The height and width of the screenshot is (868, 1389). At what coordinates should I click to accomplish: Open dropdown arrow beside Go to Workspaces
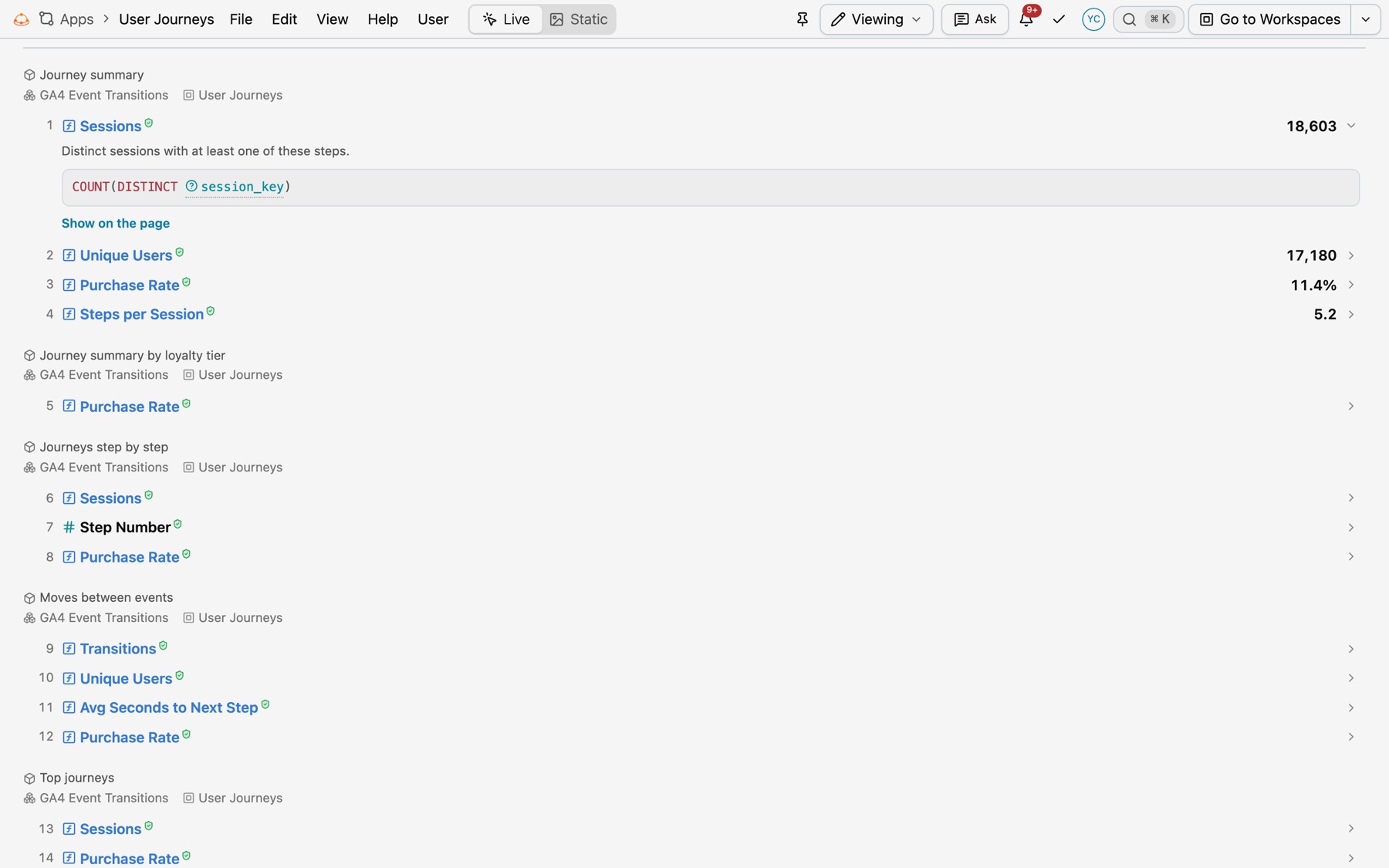click(1366, 19)
